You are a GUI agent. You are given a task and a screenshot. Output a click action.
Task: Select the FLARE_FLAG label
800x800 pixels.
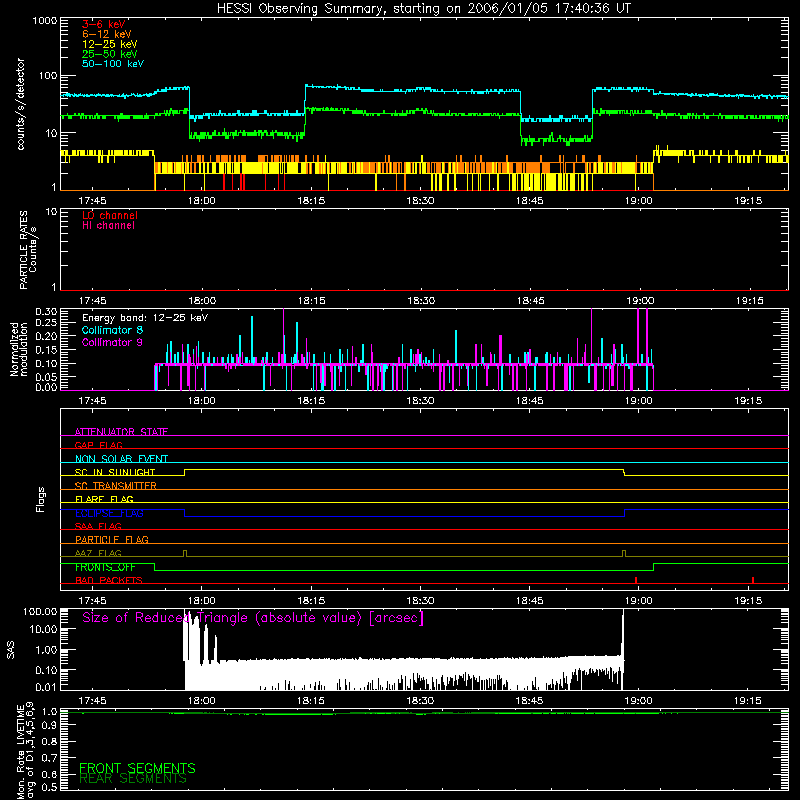tap(104, 499)
